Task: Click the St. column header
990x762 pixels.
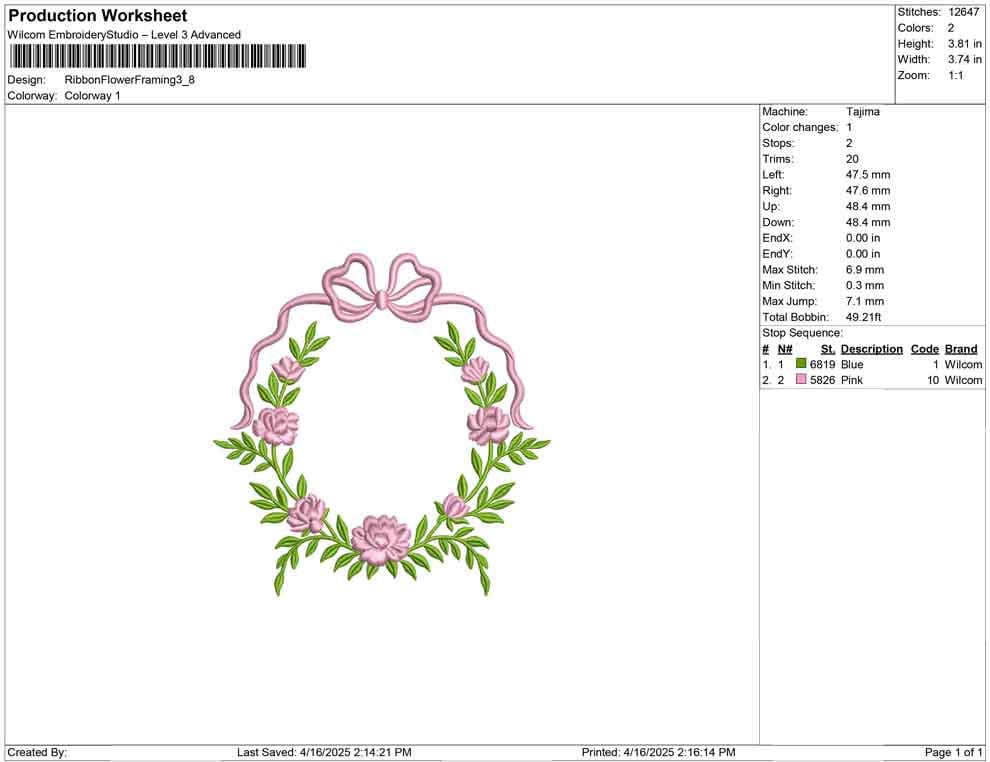Action: coord(827,348)
